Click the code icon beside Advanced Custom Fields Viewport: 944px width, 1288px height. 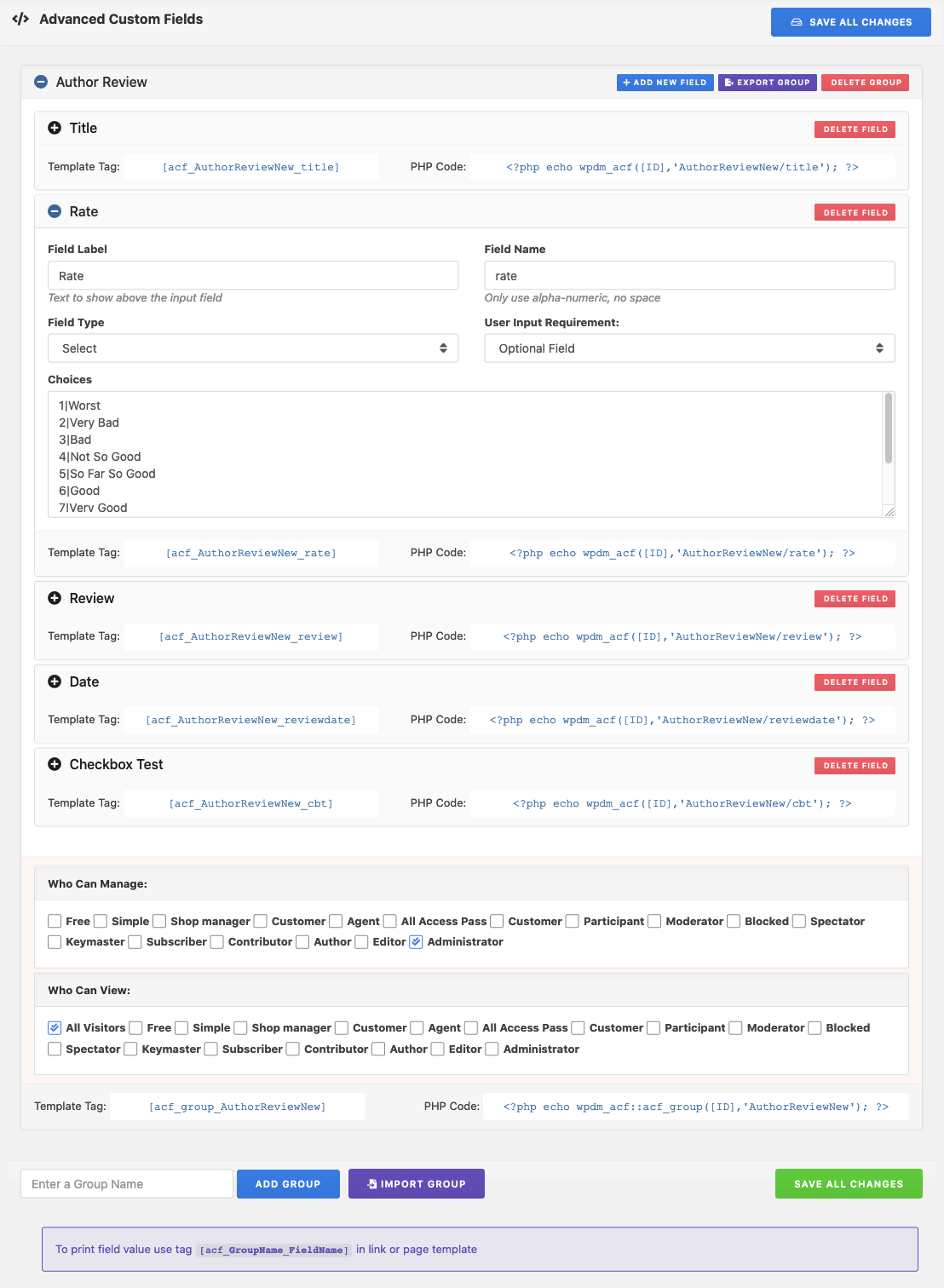click(x=19, y=18)
